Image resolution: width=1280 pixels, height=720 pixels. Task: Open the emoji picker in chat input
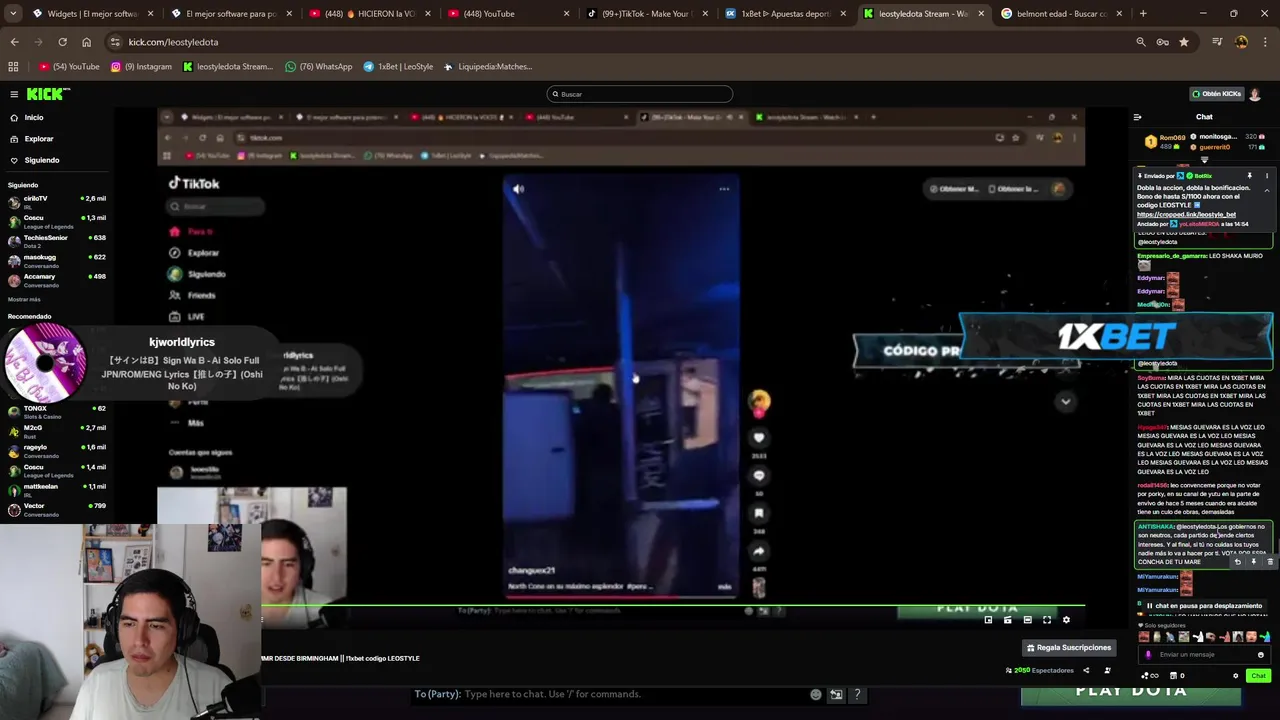[1261, 655]
